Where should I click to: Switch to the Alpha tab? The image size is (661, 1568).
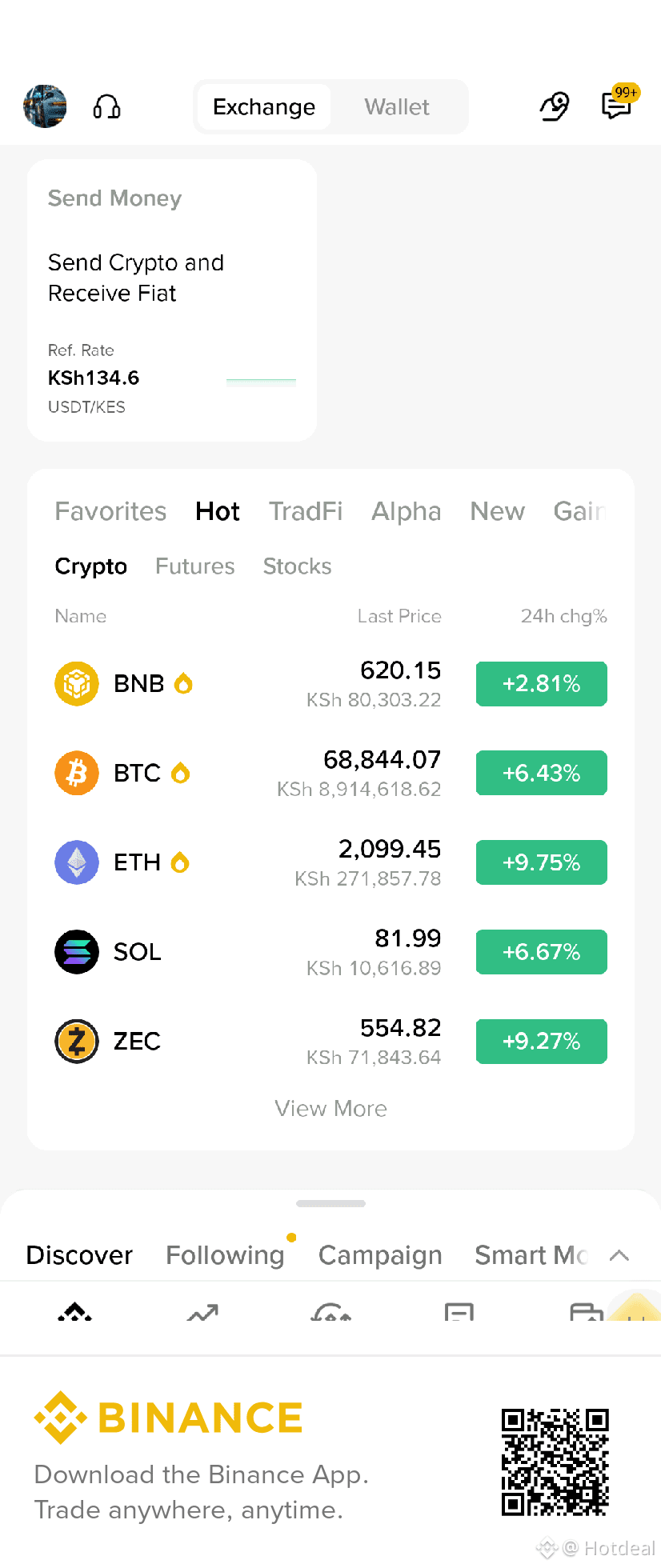click(x=407, y=511)
